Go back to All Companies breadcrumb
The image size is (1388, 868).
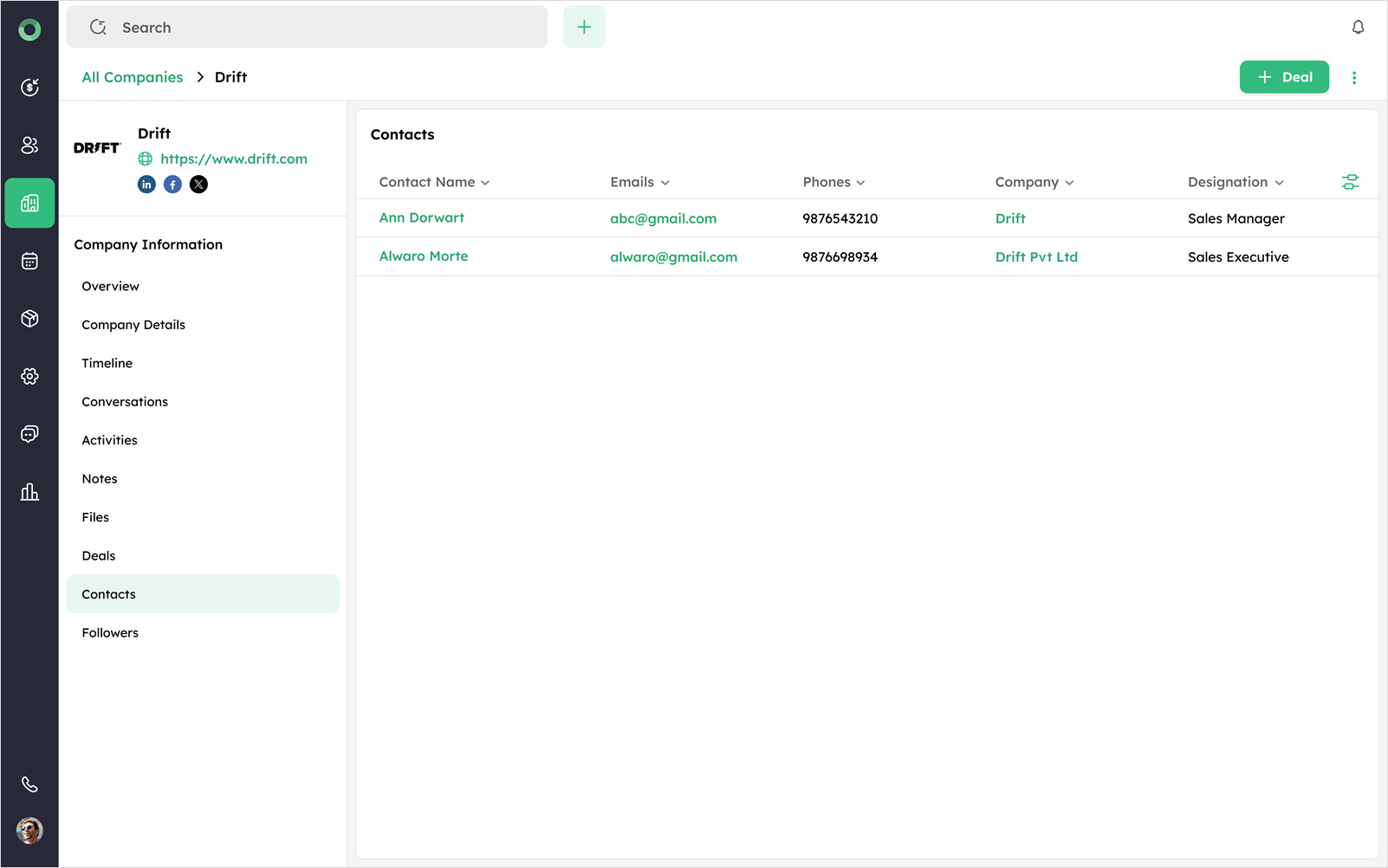pos(133,77)
